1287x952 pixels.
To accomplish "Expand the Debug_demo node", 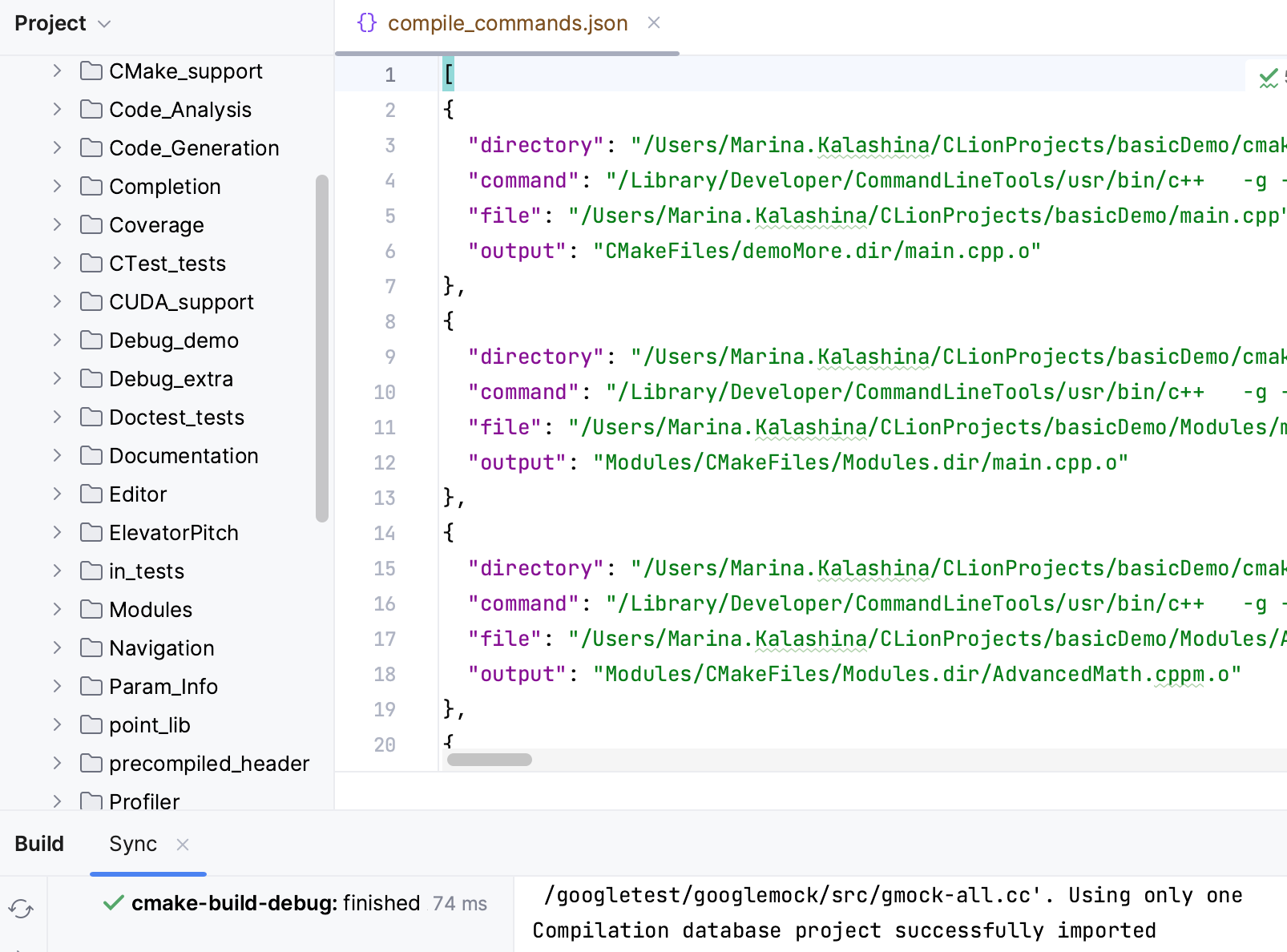I will (x=56, y=340).
